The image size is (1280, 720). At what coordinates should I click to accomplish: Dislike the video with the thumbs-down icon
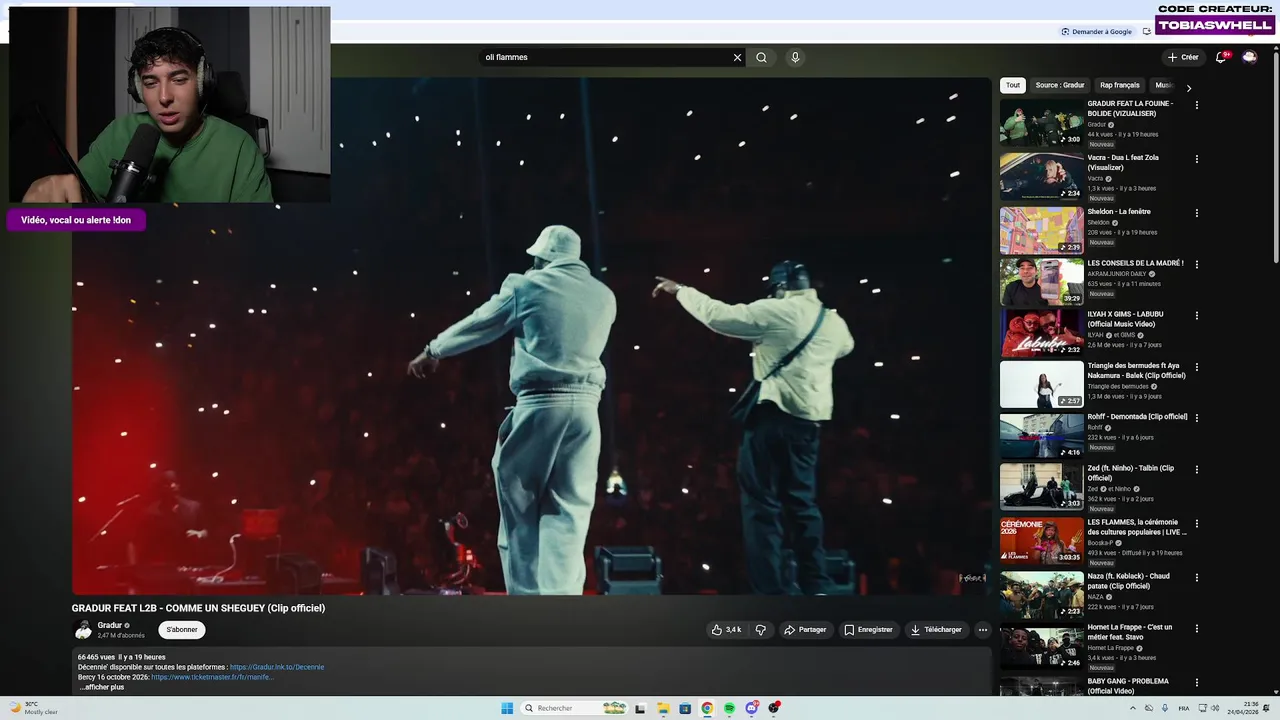(x=760, y=630)
